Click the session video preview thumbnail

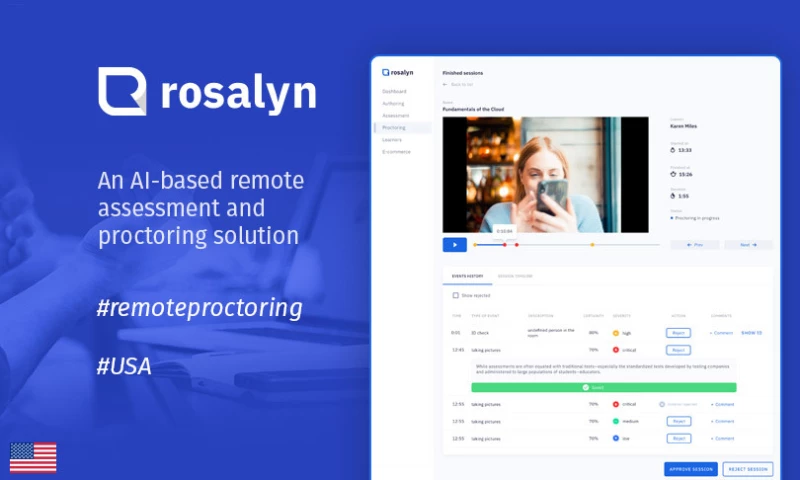point(545,174)
